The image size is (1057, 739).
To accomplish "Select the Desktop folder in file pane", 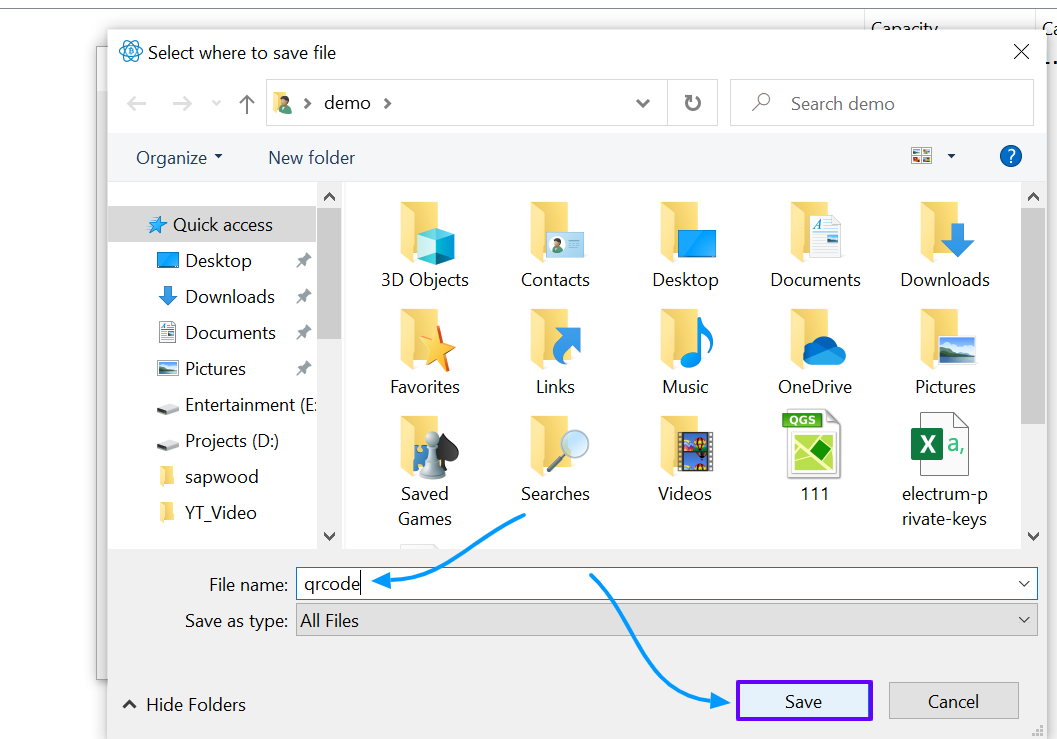I will click(686, 245).
